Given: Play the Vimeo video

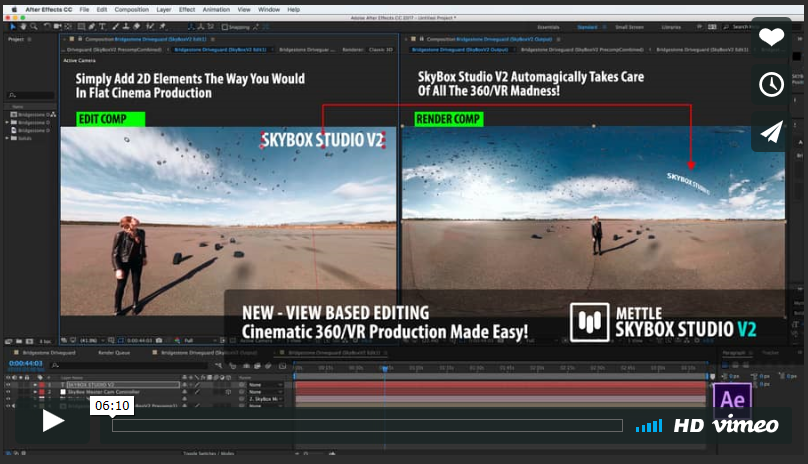Looking at the screenshot, I should tap(53, 421).
